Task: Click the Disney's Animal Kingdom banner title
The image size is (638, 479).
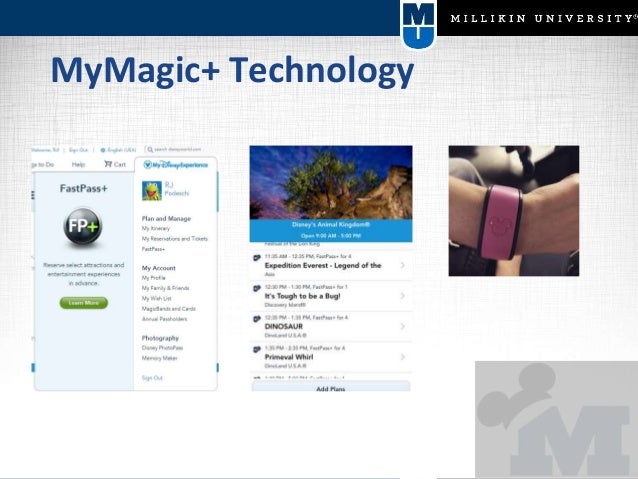Action: click(x=331, y=225)
